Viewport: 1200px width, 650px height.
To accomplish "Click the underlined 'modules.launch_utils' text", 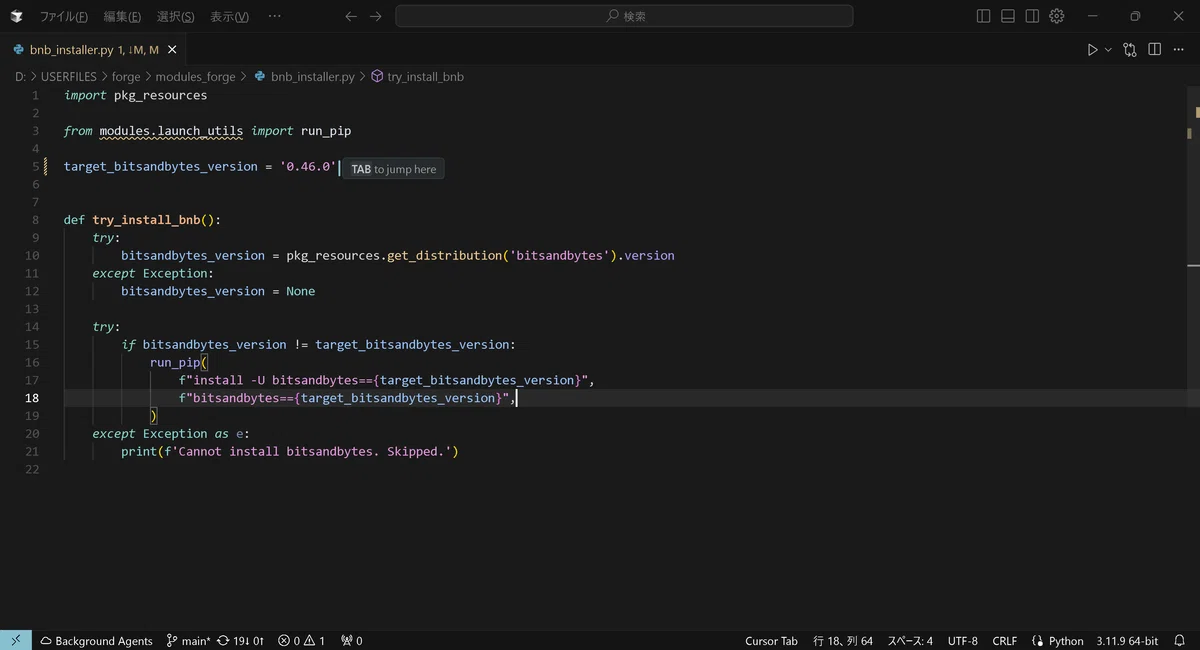I will [171, 131].
